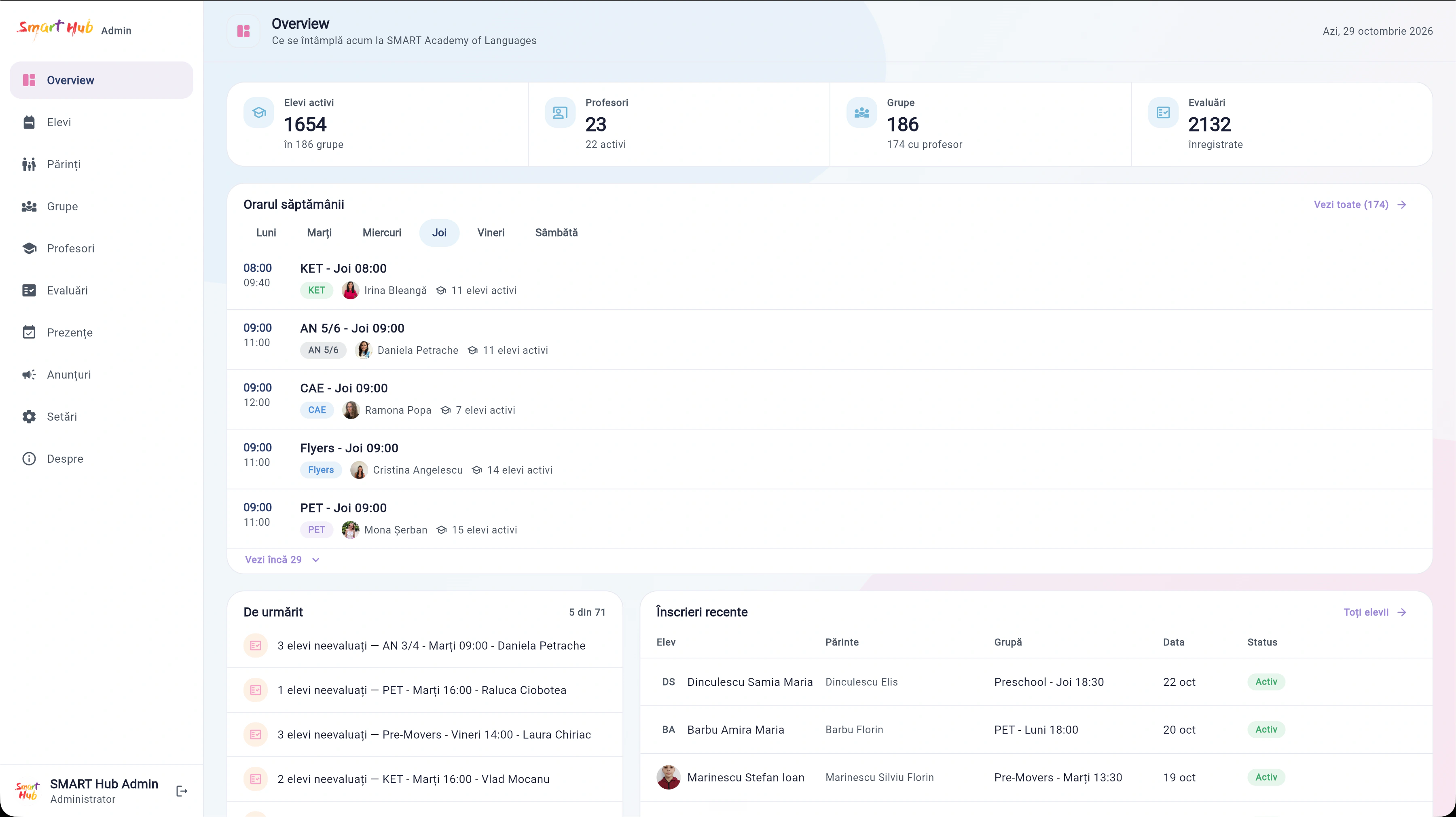Viewport: 1456px width, 817px height.
Task: Click the AN 3/4 neevaluați alert icon
Action: point(256,646)
